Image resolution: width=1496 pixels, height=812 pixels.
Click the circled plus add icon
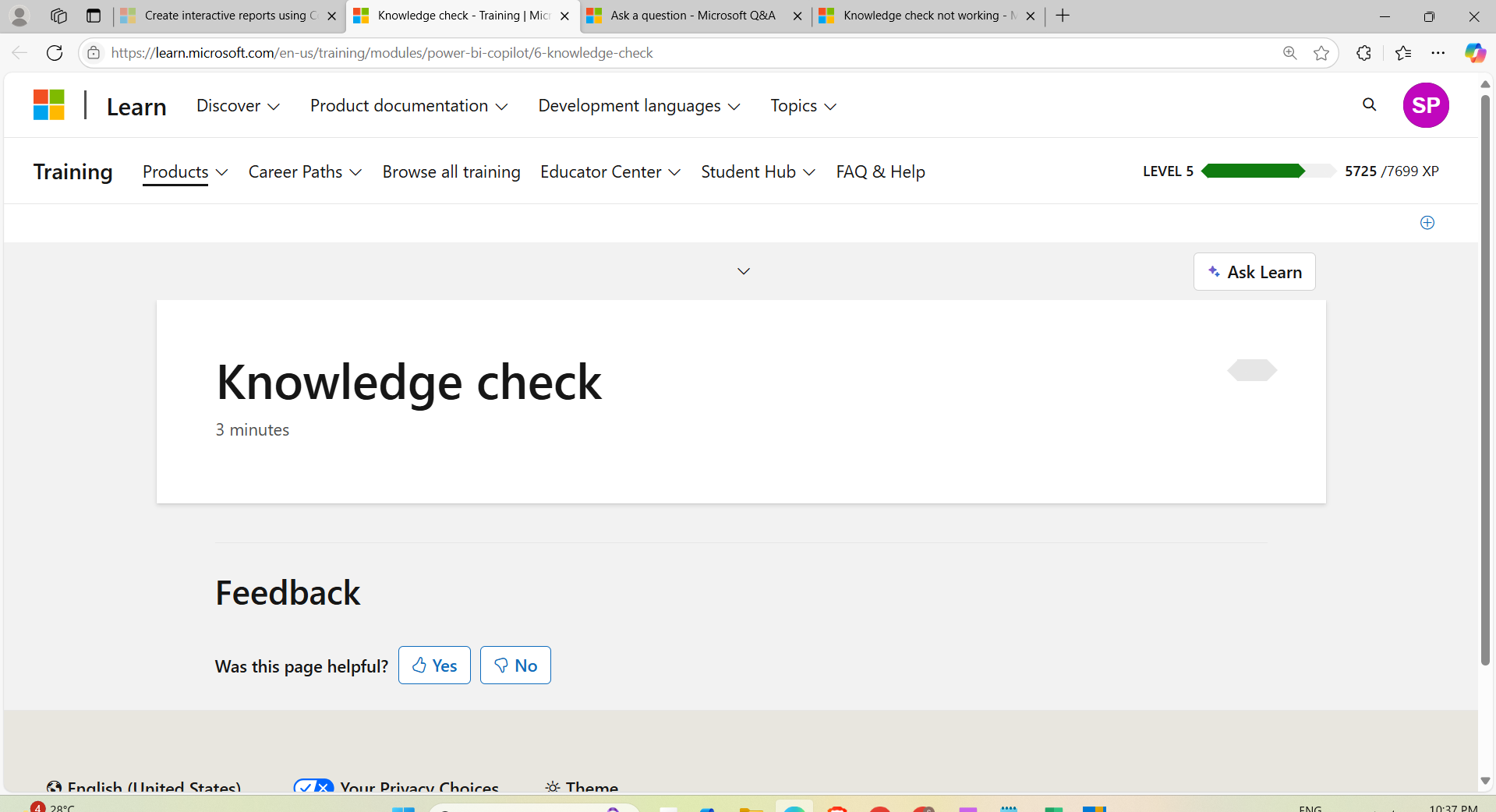point(1427,223)
